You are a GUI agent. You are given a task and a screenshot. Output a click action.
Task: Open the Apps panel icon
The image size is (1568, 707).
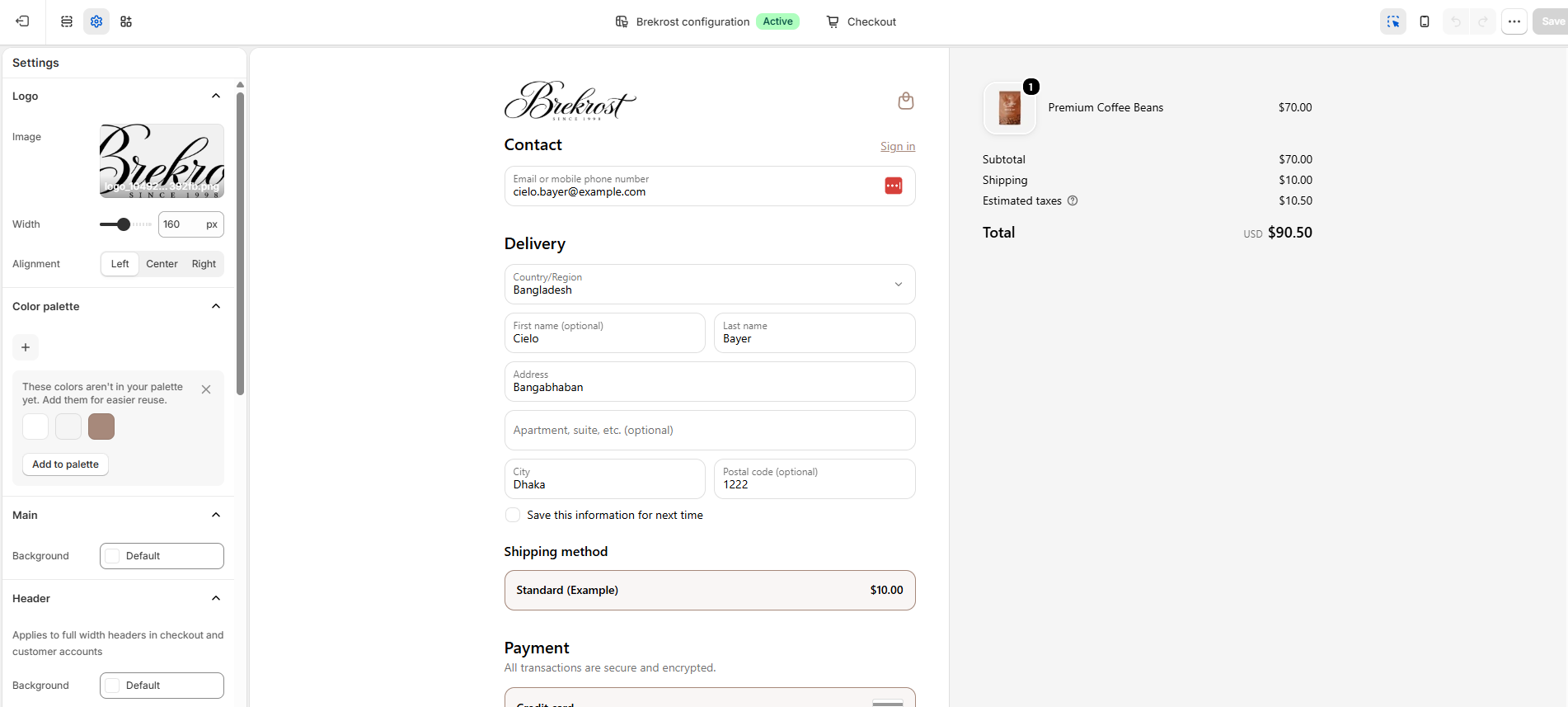pyautogui.click(x=126, y=21)
